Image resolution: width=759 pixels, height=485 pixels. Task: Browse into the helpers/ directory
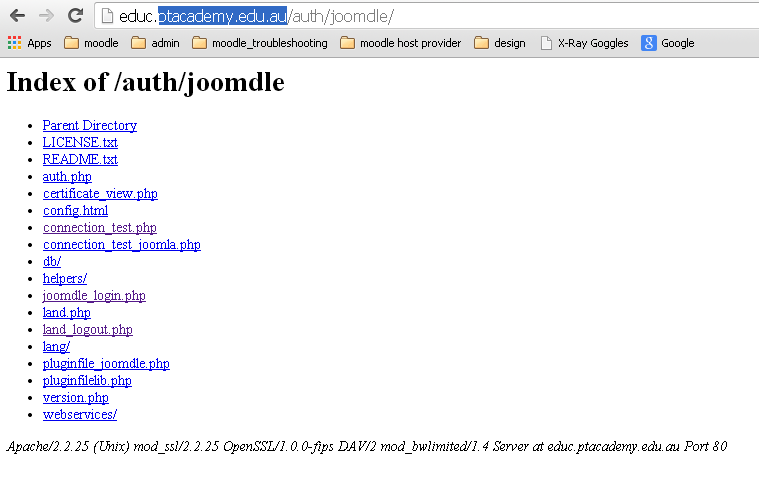[64, 278]
